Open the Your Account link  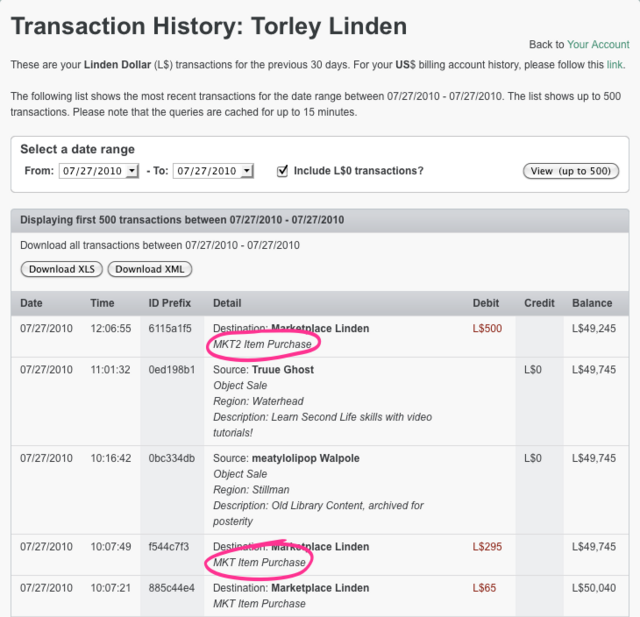(x=598, y=45)
